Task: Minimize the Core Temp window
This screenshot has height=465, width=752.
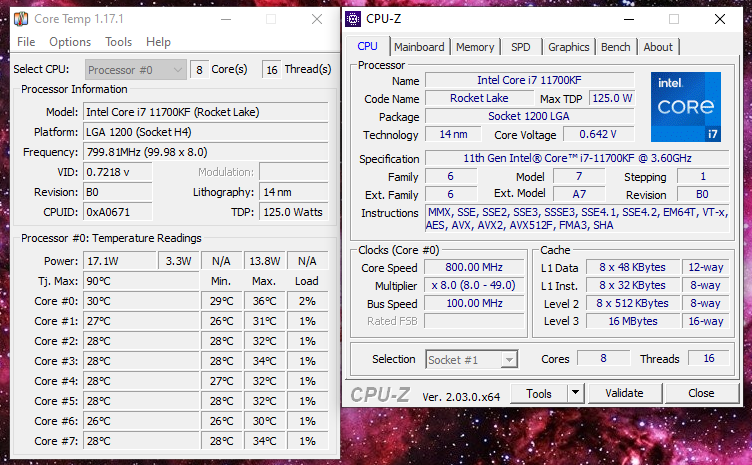Action: [x=225, y=19]
